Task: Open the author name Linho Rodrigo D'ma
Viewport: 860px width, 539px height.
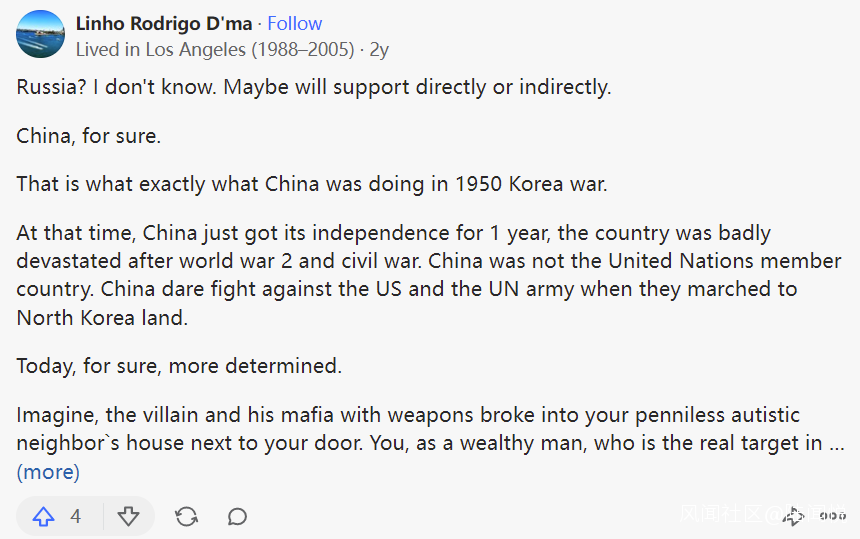Action: coord(164,23)
